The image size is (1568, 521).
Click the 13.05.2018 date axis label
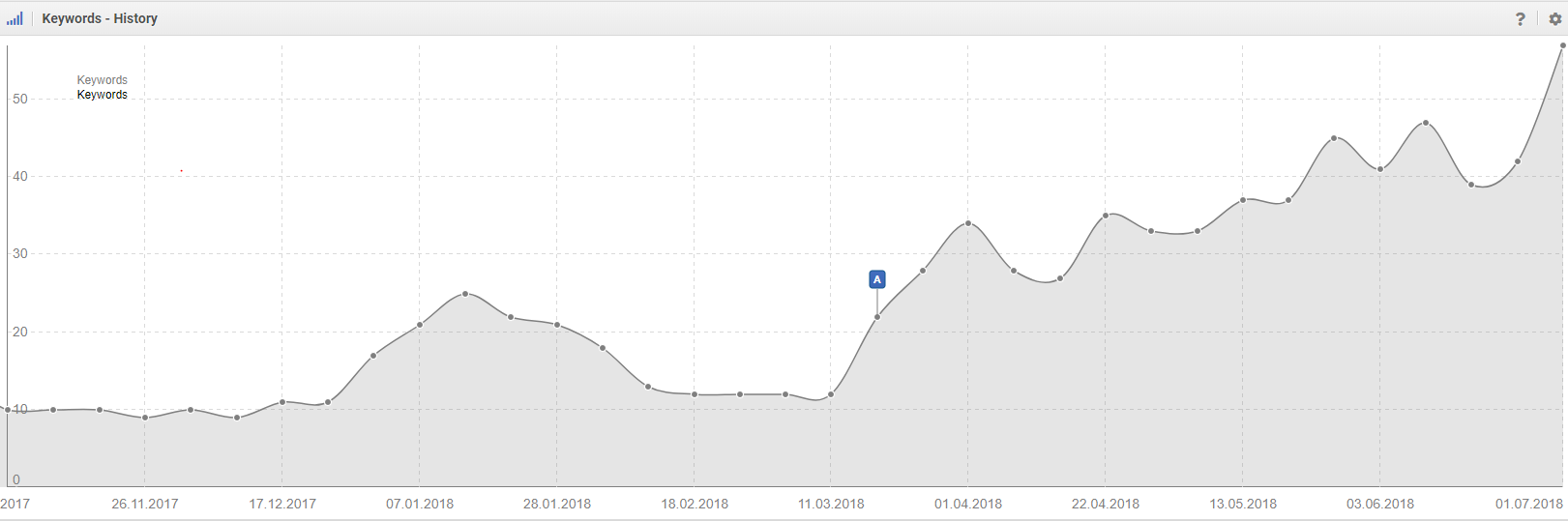point(1243,504)
